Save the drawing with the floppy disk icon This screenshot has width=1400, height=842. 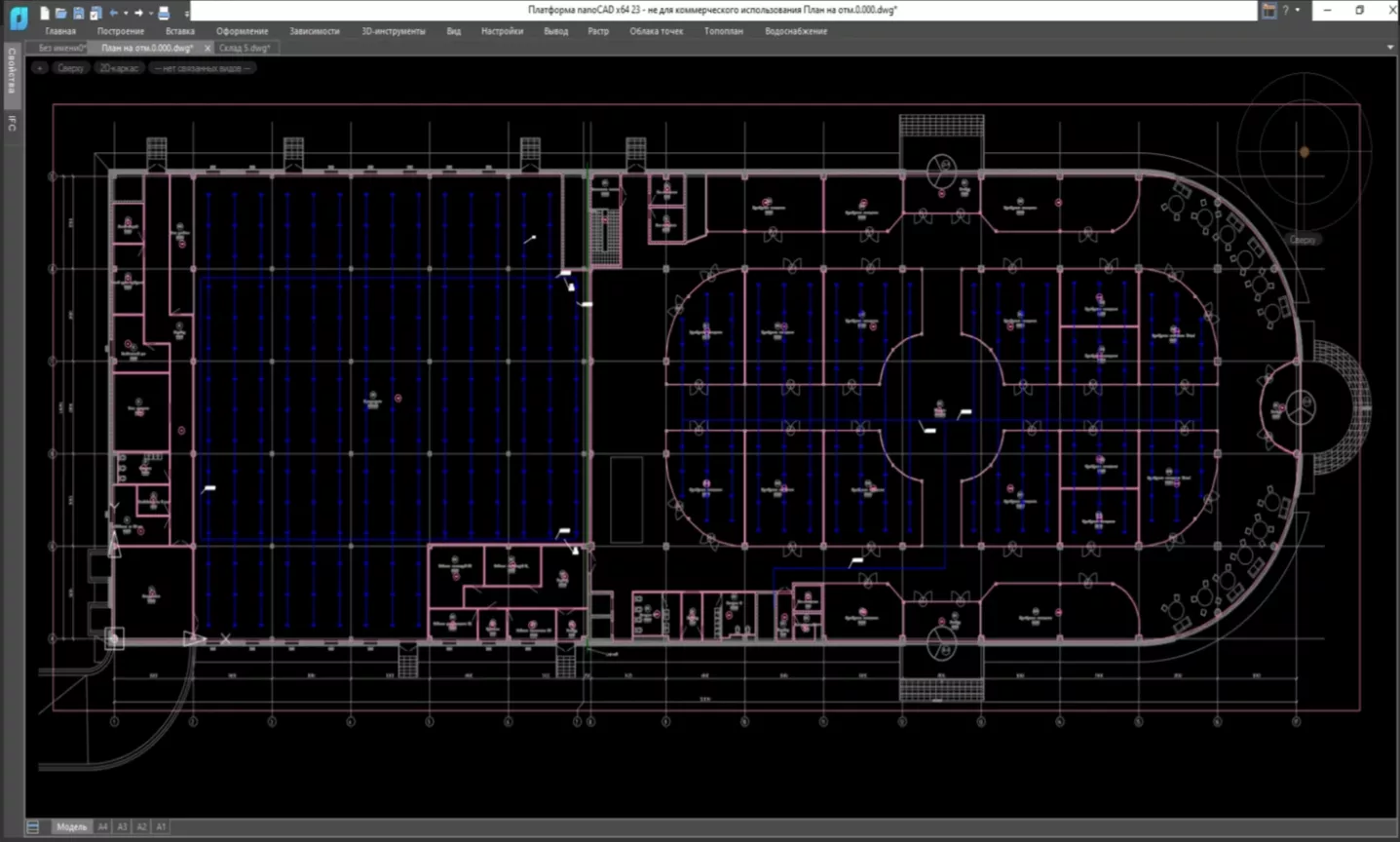pos(78,14)
